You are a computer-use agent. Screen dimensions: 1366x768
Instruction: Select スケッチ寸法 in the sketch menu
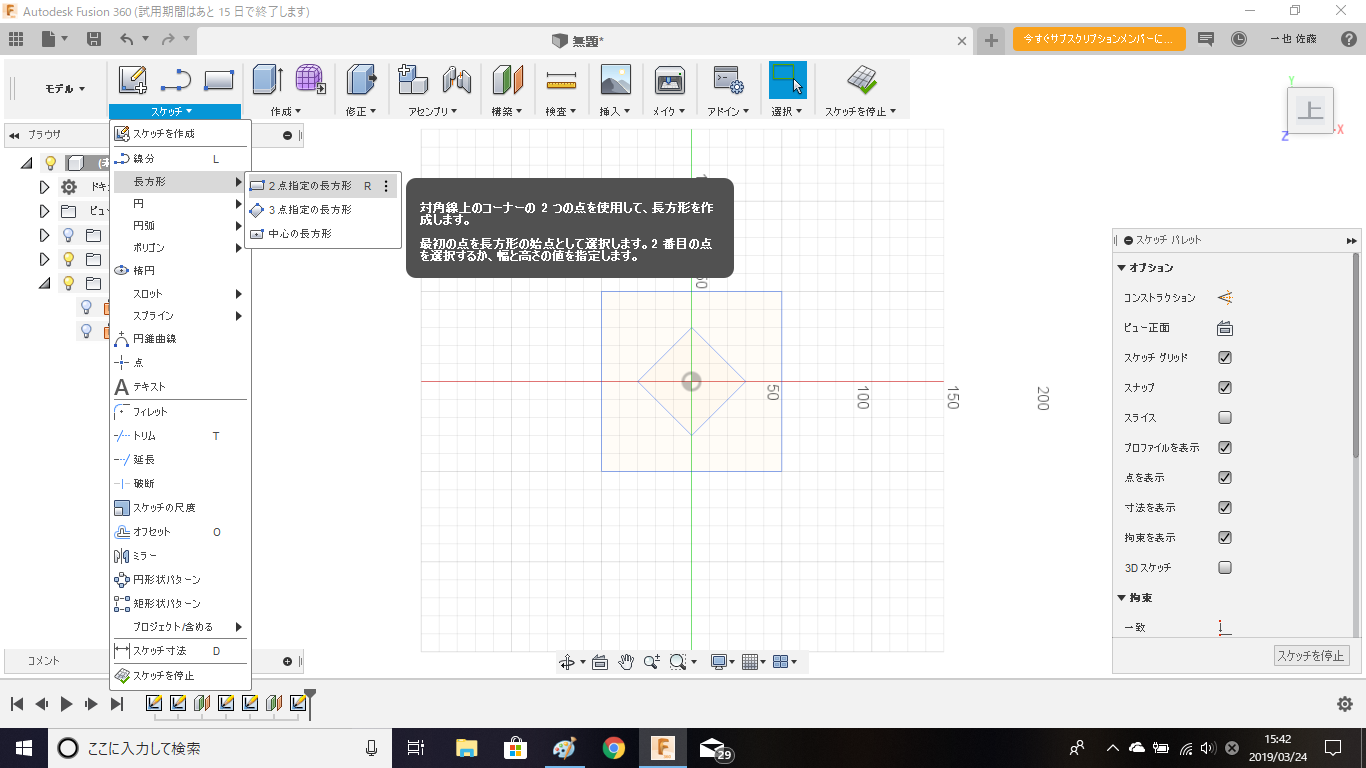tap(179, 651)
